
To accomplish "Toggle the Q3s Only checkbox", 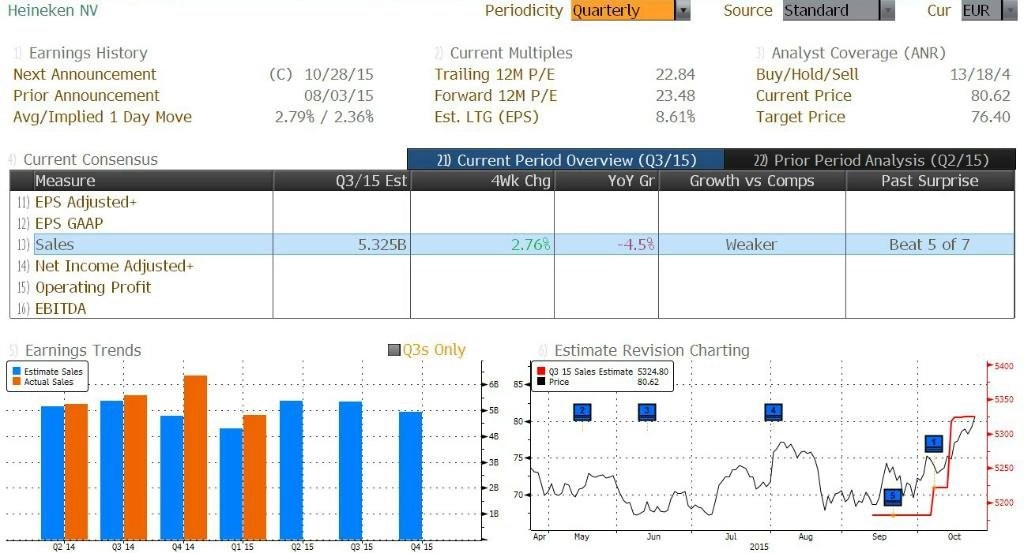I will [x=394, y=351].
